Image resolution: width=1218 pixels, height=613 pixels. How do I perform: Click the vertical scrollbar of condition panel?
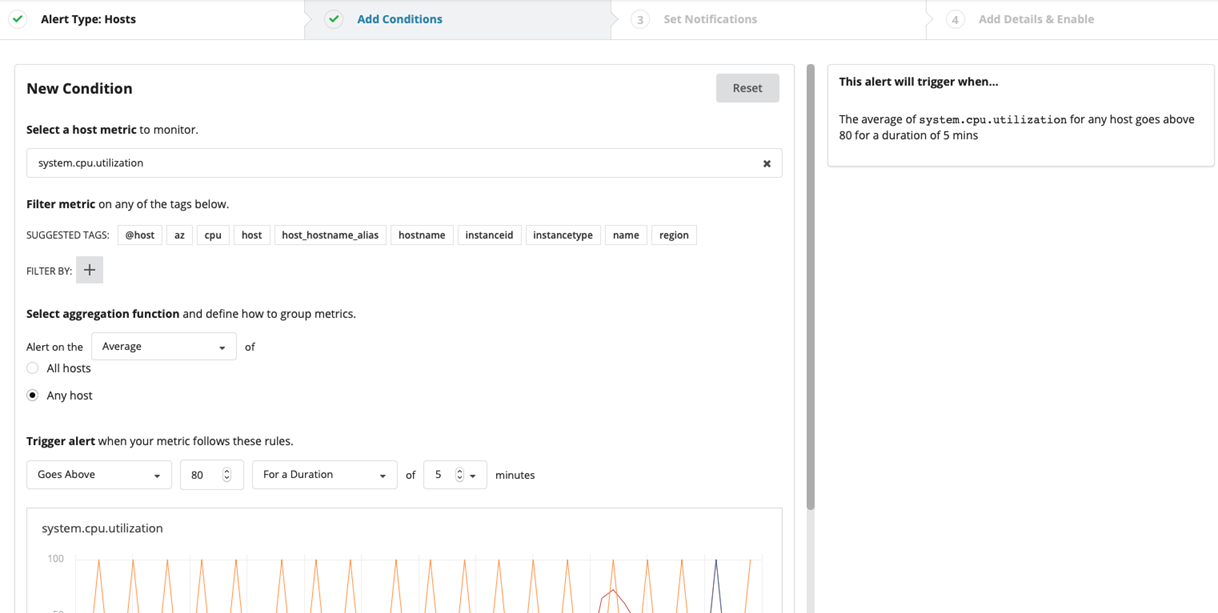coord(810,290)
